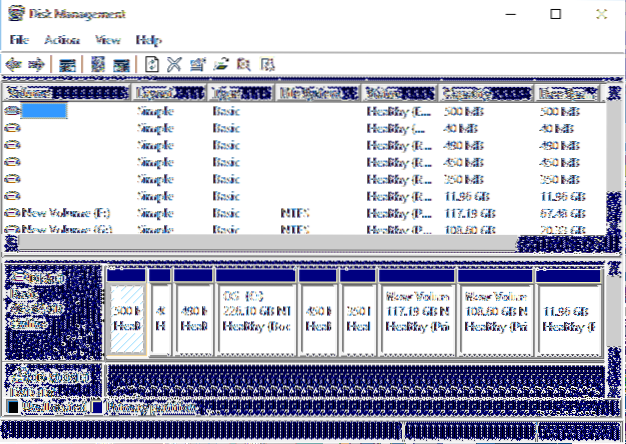Click the blue Primary partition legend swatch
This screenshot has height=444, width=626.
coord(95,408)
